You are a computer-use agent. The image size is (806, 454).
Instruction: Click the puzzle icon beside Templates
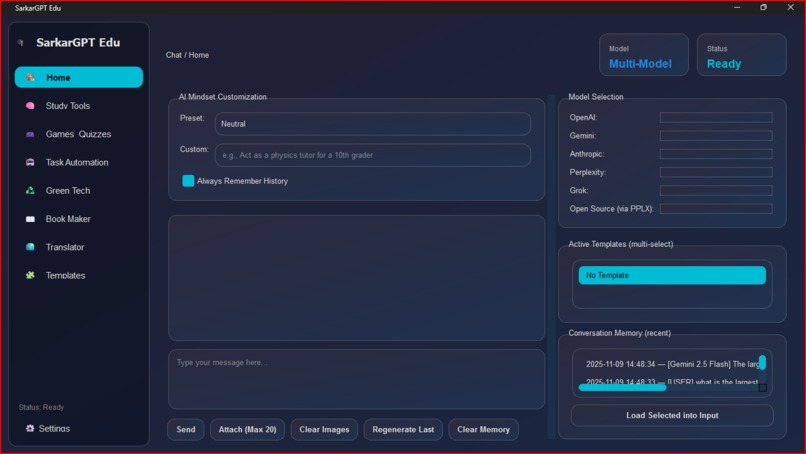coord(30,276)
